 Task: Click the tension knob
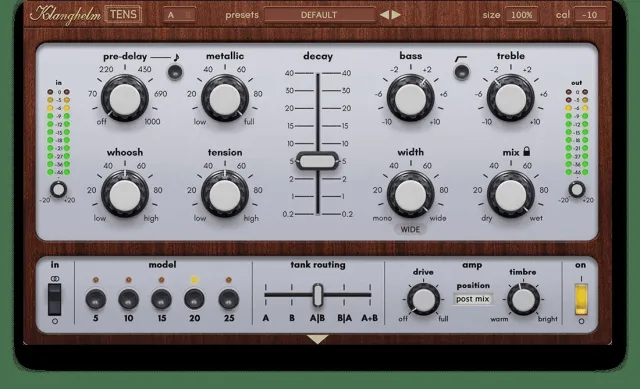click(x=225, y=194)
